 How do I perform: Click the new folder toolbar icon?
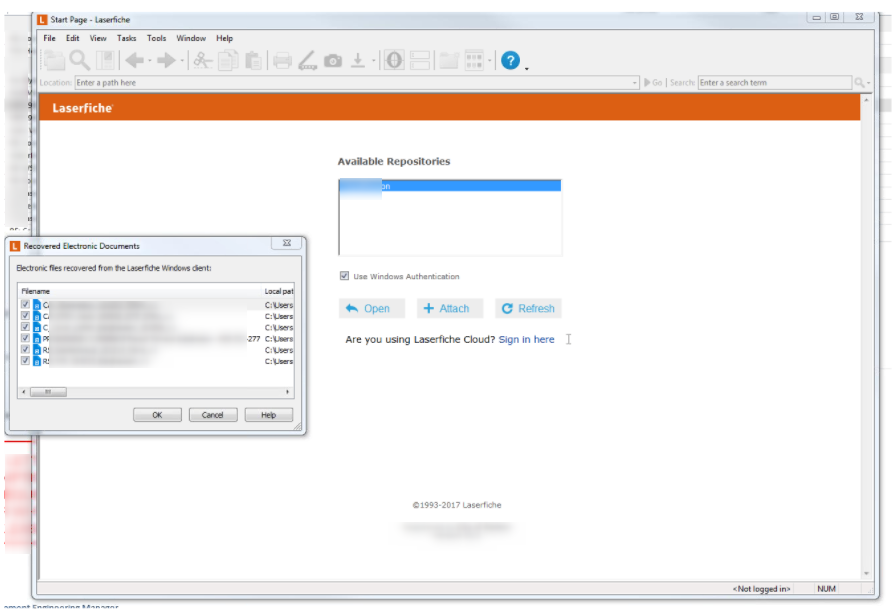pos(449,60)
